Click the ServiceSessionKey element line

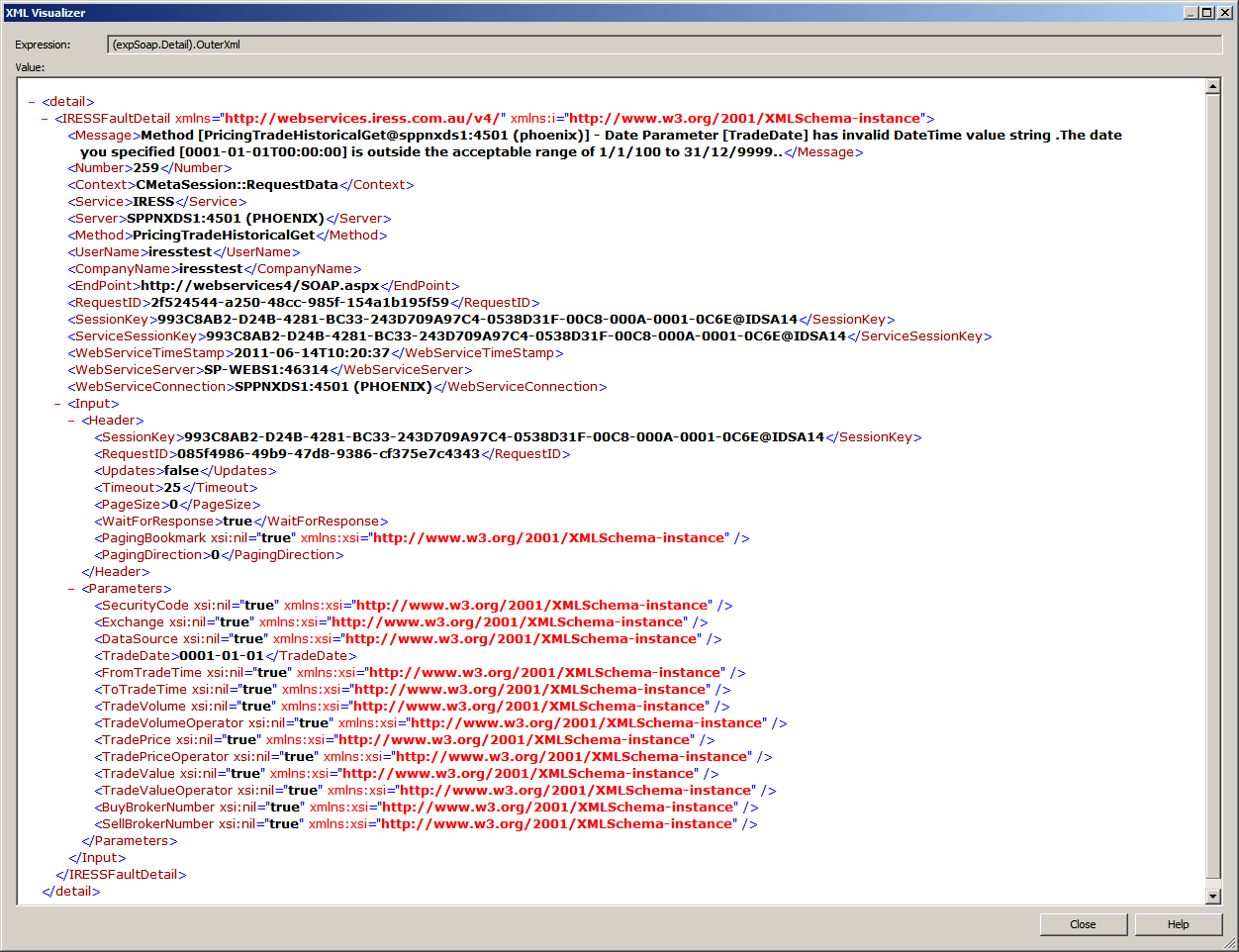(x=530, y=336)
